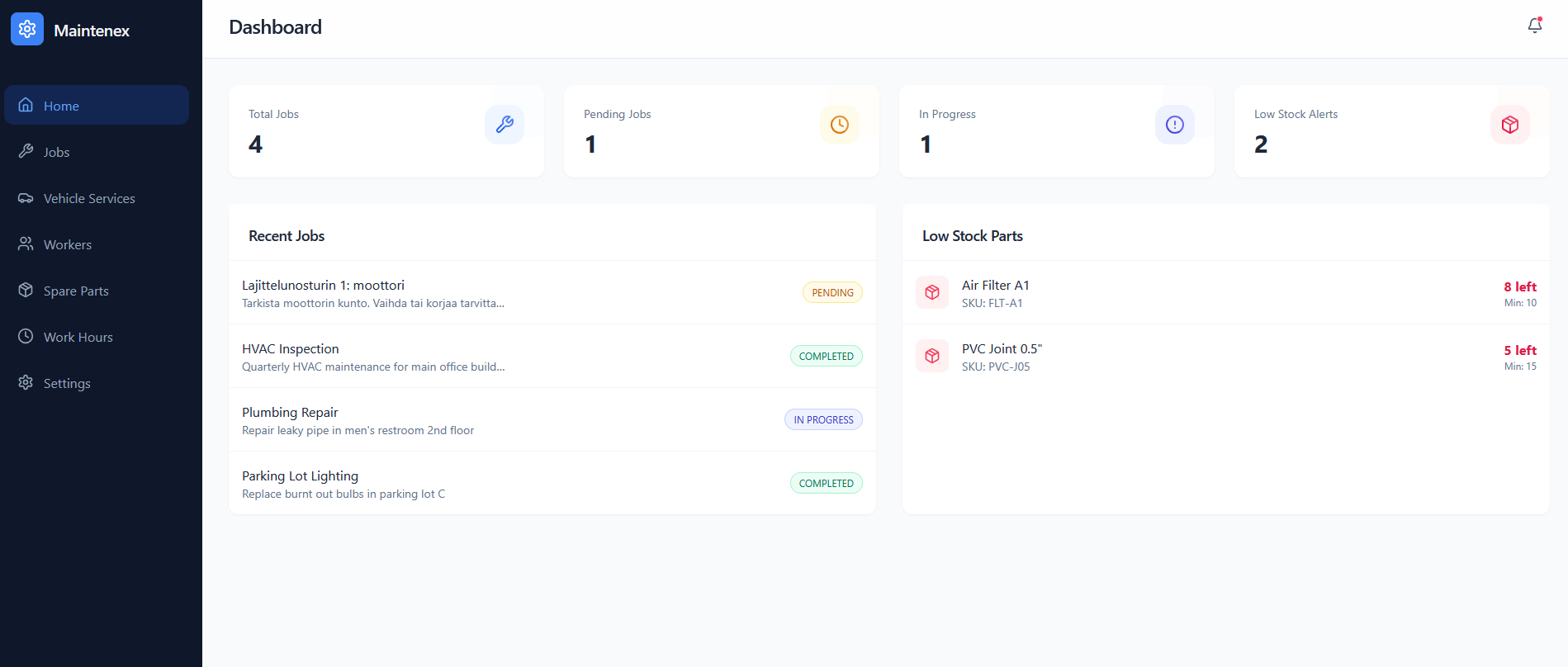Open the Workers section
This screenshot has width=1568, height=667.
(x=67, y=244)
